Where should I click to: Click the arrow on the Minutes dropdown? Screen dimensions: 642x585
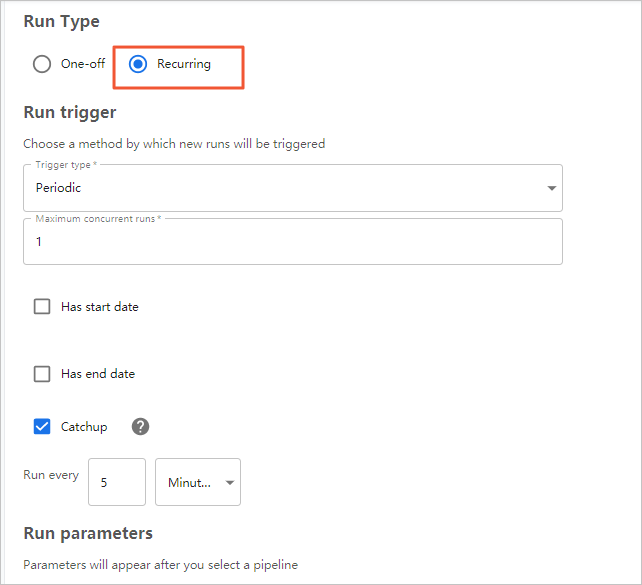[230, 483]
